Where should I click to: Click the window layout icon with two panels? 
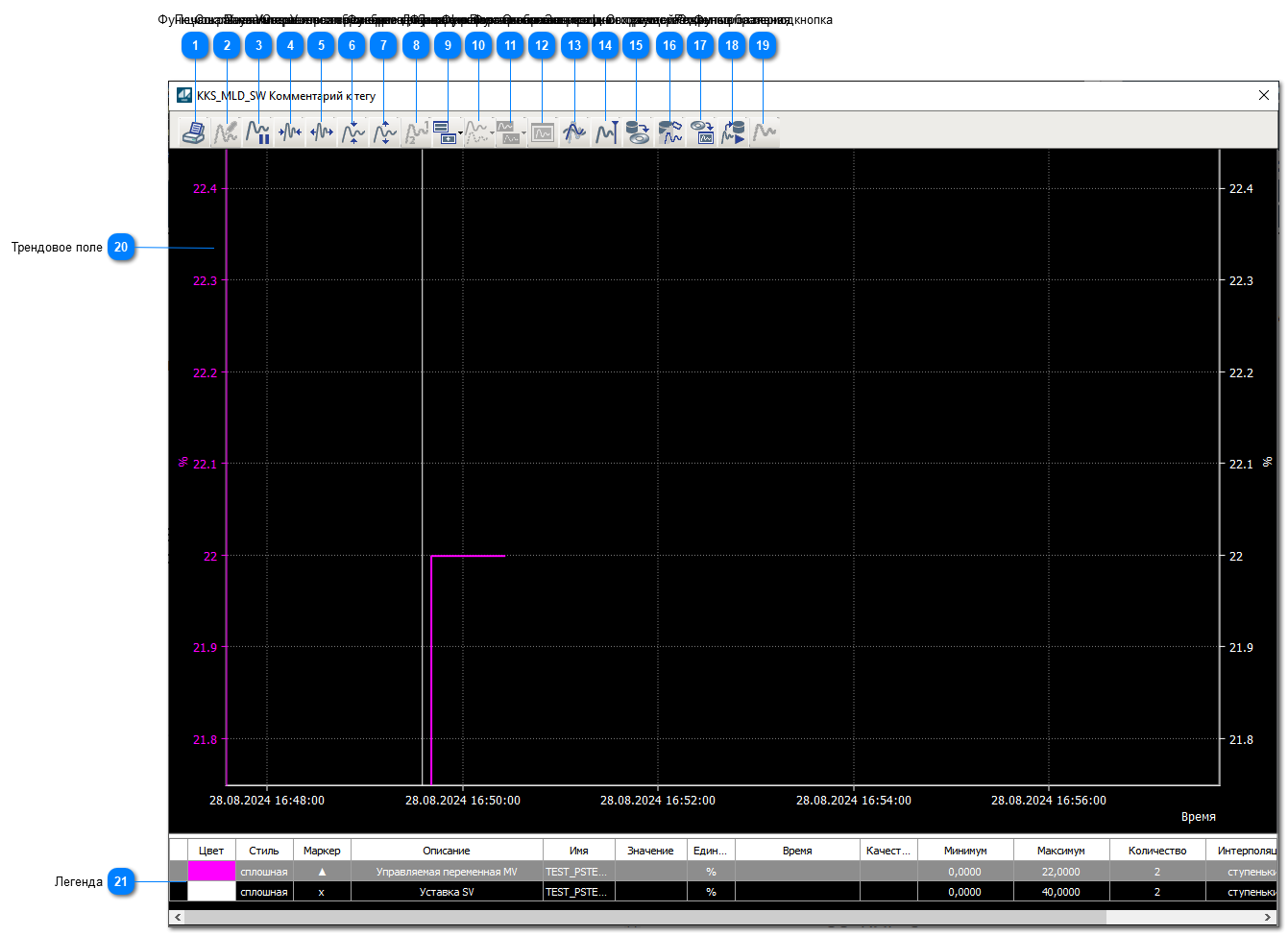444,132
